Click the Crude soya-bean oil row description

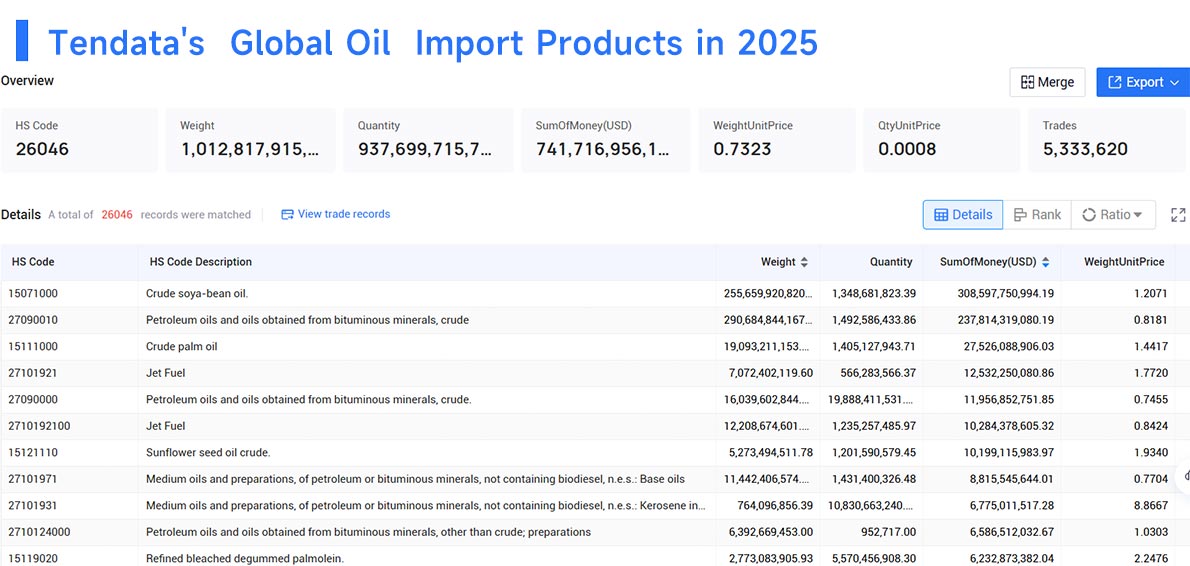197,293
